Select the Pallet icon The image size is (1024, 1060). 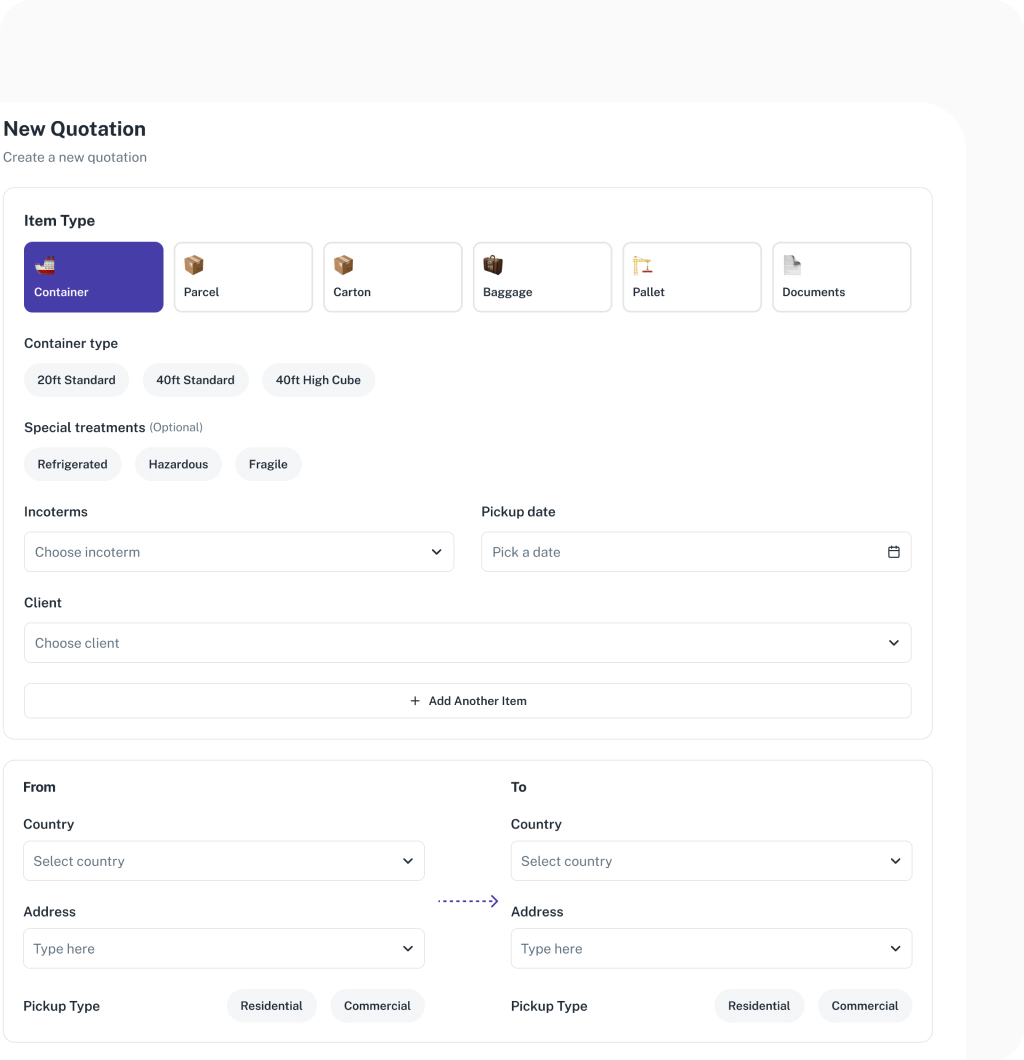click(643, 264)
